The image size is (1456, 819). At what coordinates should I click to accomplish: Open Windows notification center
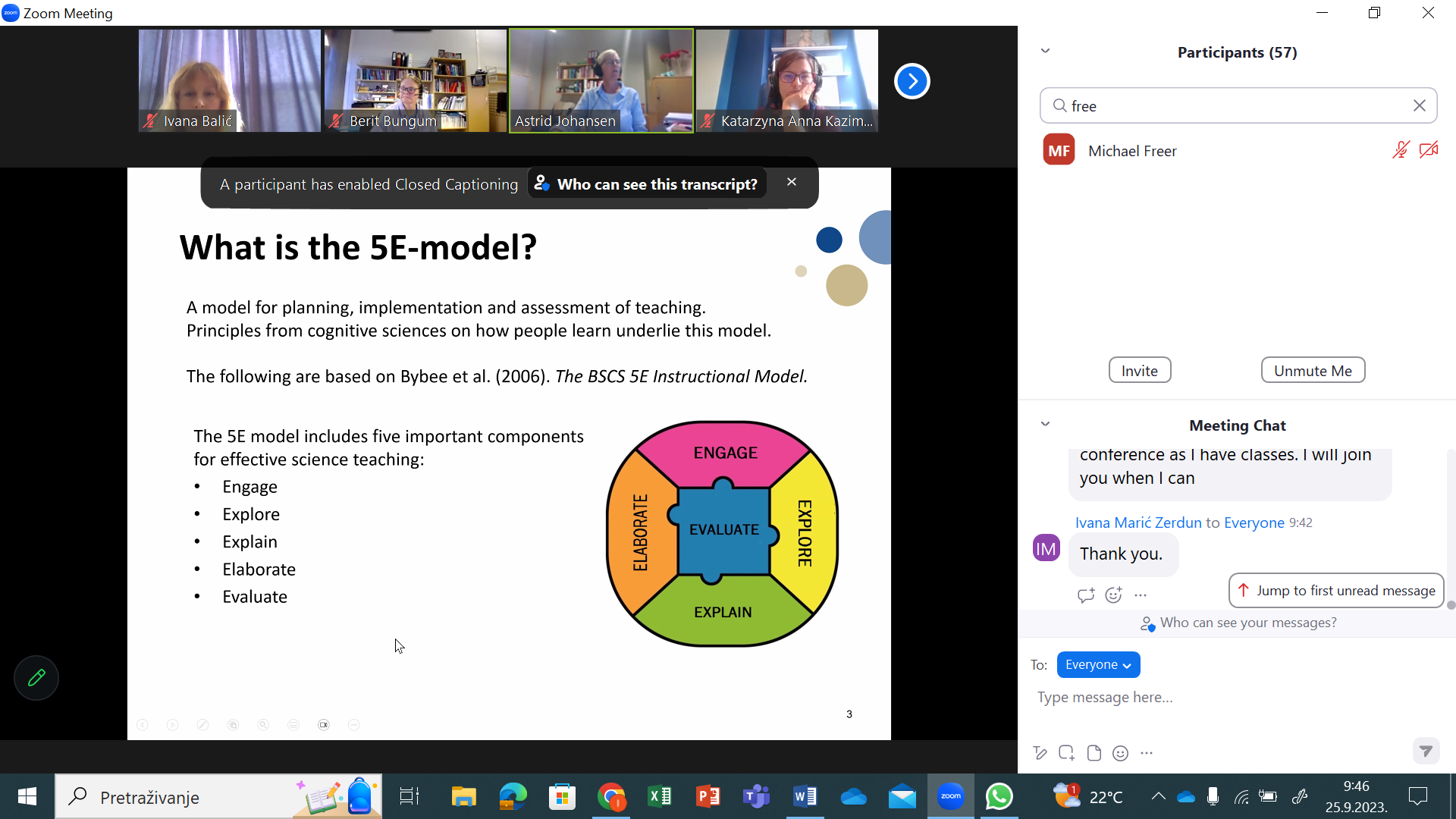pos(1417,796)
